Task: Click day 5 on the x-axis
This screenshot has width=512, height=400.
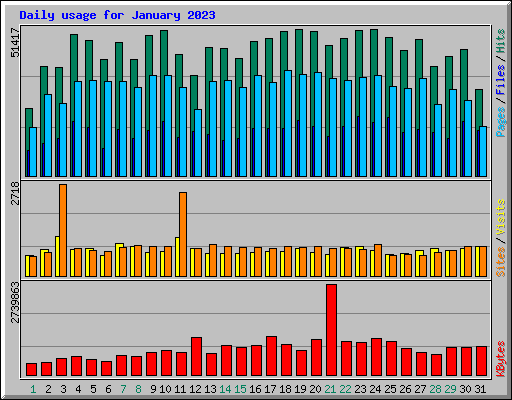Action: [93, 389]
